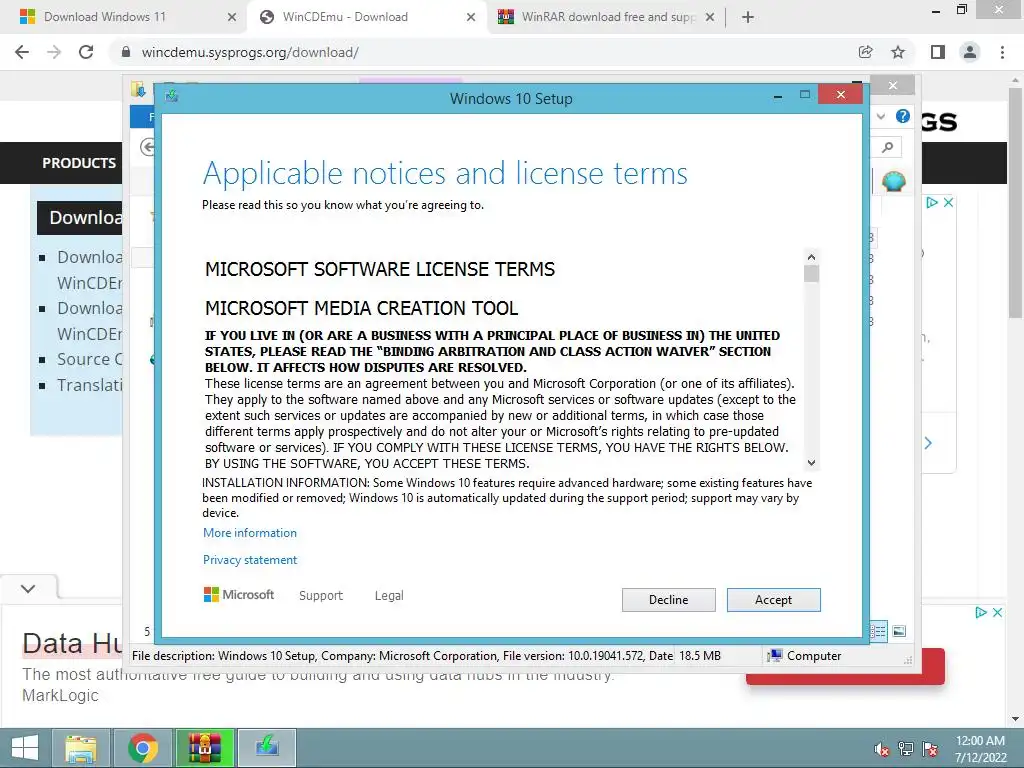This screenshot has height=768, width=1024.
Task: Click license text scrollbar up arrow
Action: coord(811,257)
